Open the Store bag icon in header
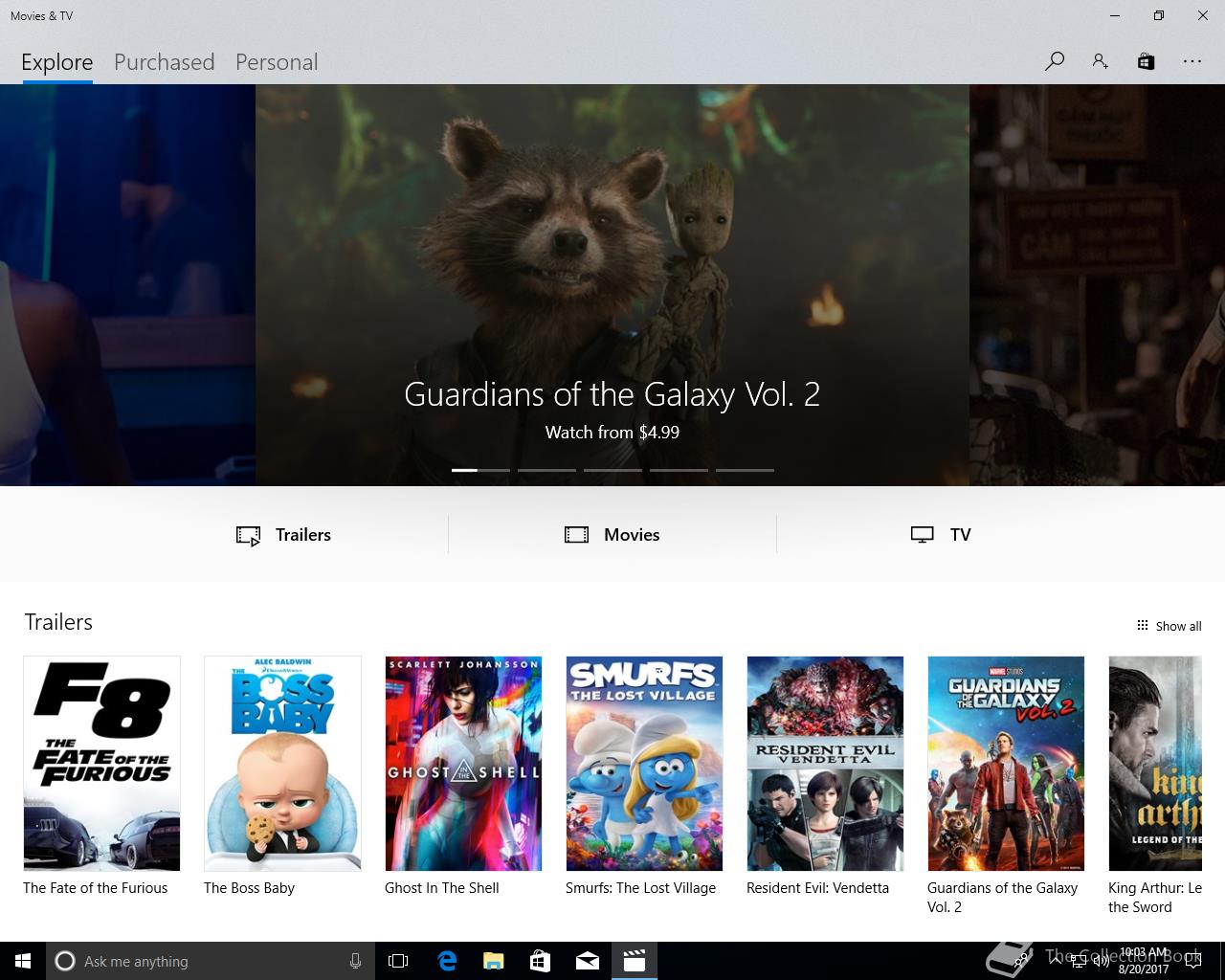Screen dimensions: 1225x980 pyautogui.click(x=1146, y=61)
